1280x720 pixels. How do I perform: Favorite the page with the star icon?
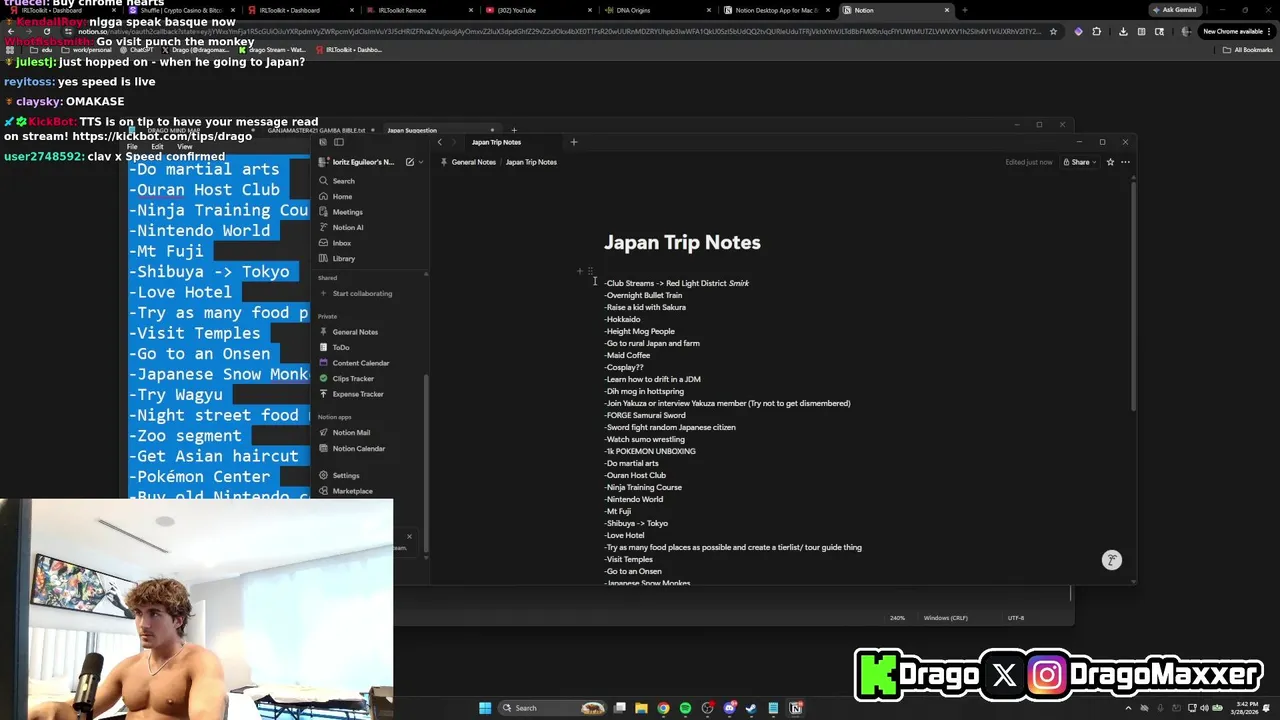point(1110,162)
